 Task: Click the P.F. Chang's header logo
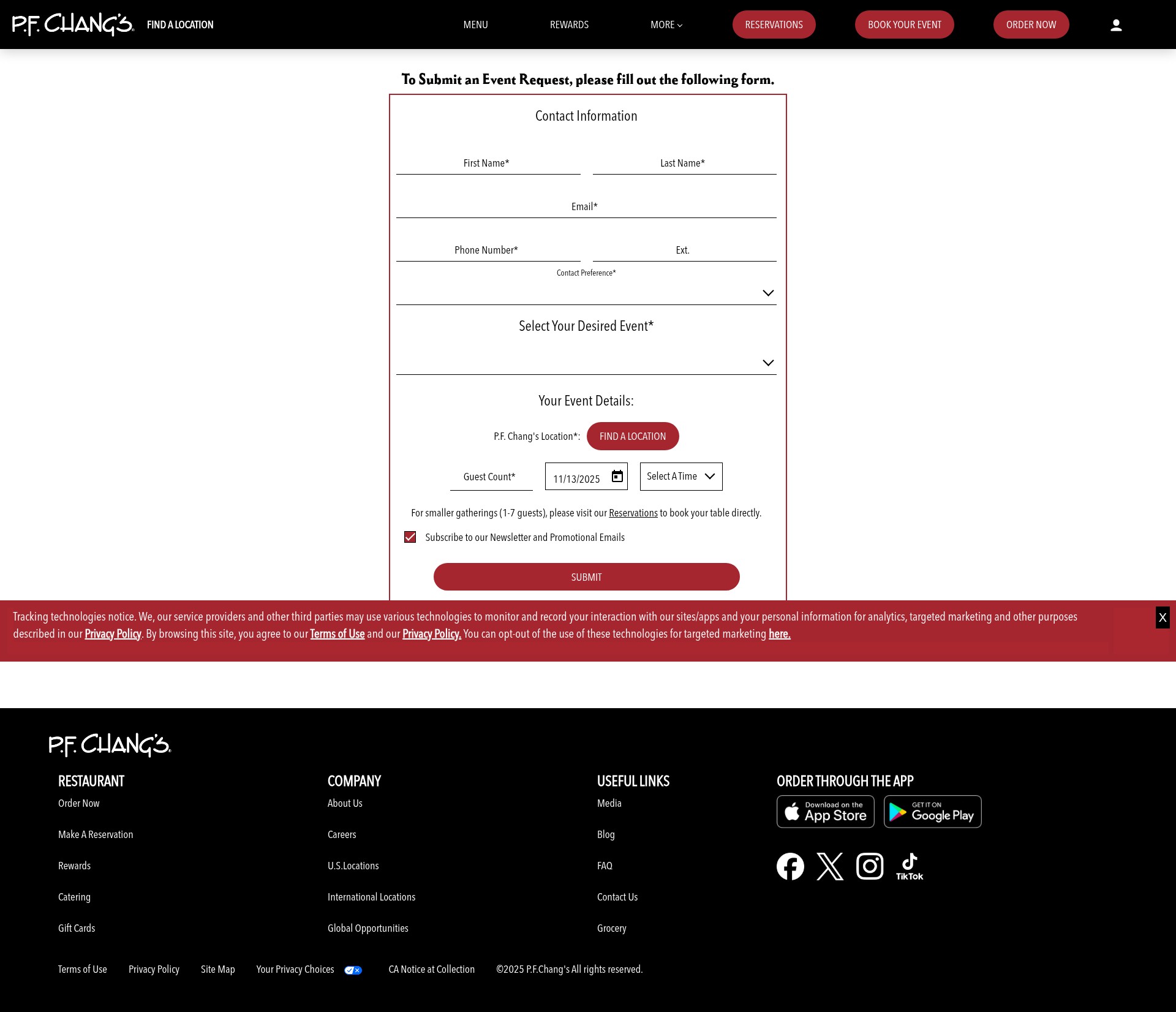(x=73, y=25)
